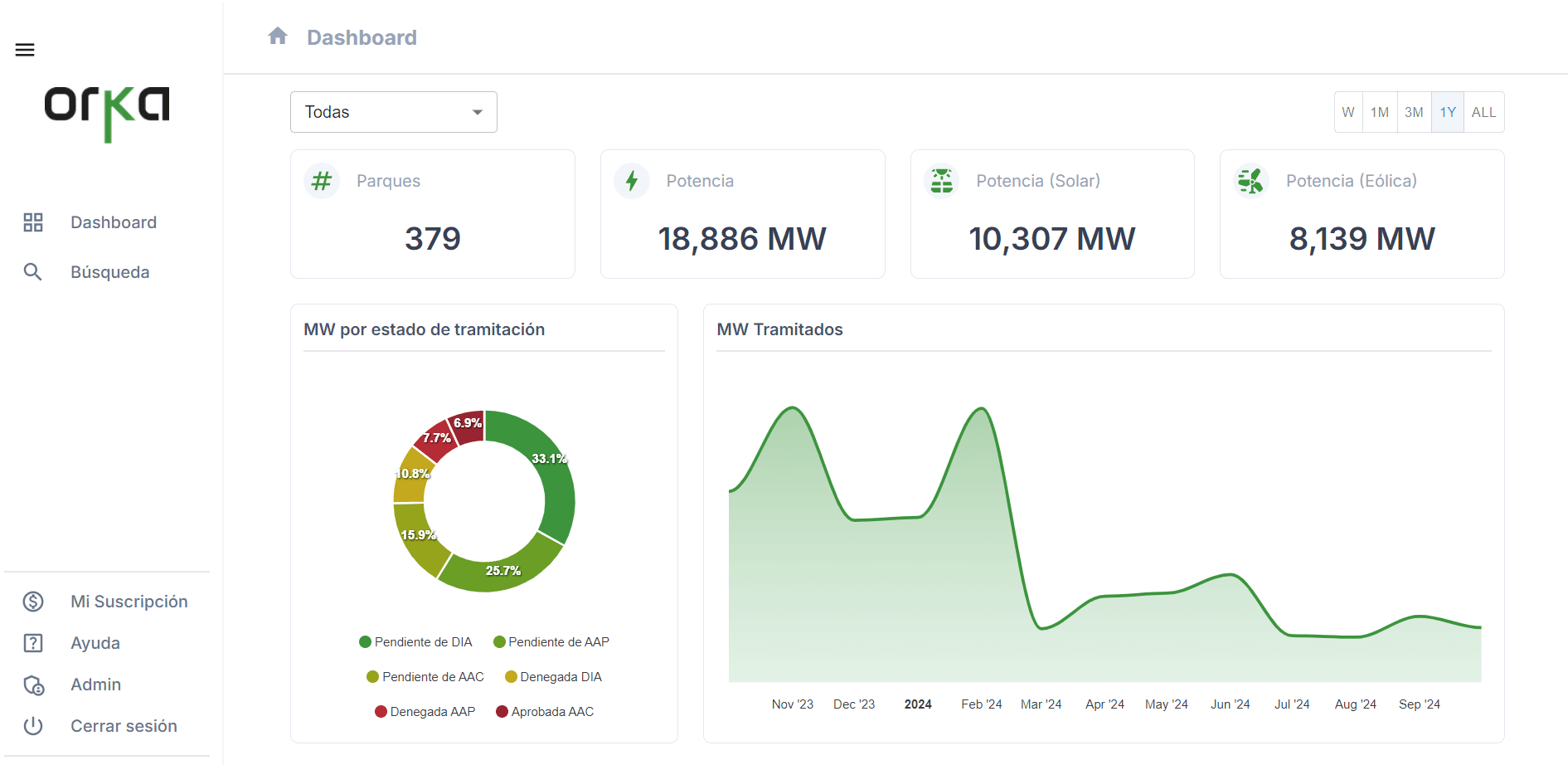Select the 3M time range
Viewport: 1568px width, 765px height.
[x=1414, y=112]
